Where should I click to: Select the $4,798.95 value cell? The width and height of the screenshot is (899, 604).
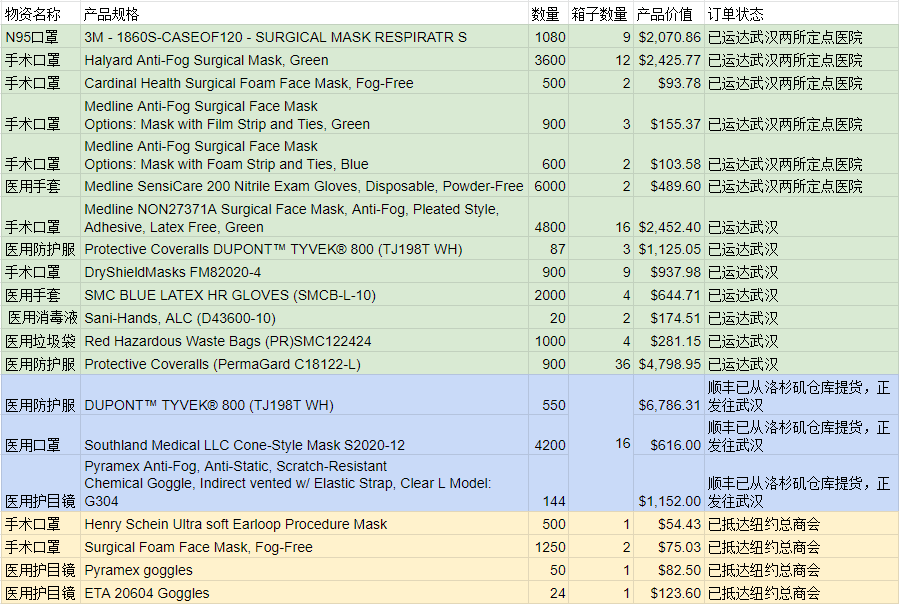(x=669, y=364)
